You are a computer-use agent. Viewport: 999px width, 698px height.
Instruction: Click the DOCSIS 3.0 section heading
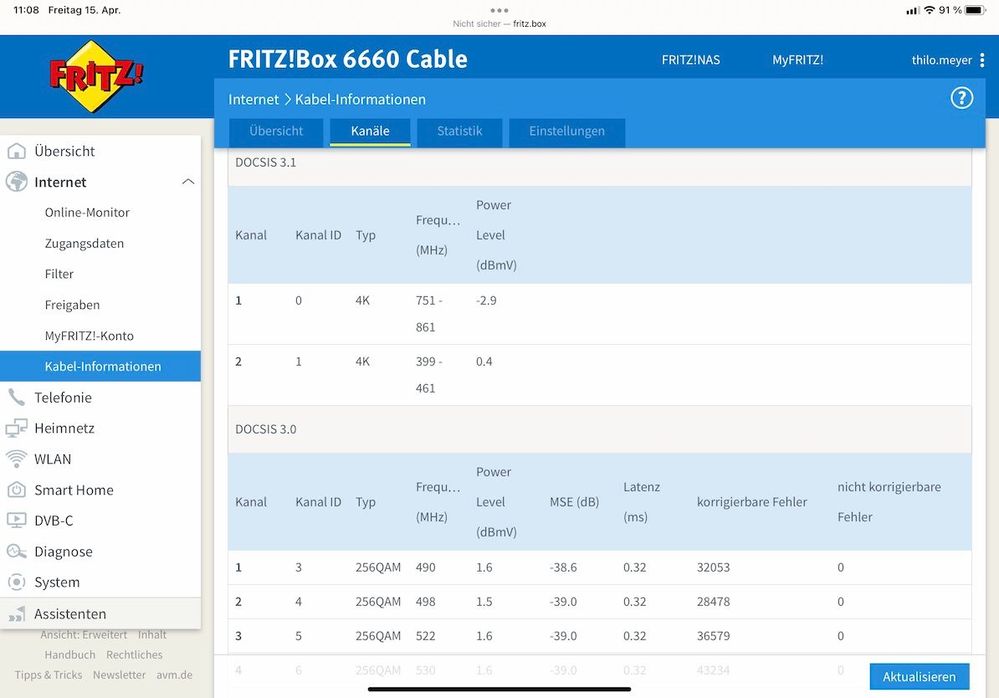point(266,429)
